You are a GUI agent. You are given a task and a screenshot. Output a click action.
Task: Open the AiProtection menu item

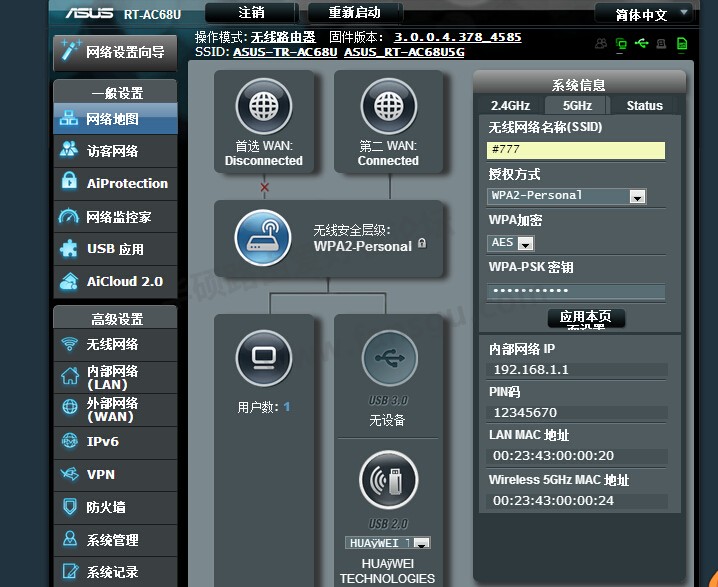coord(115,184)
